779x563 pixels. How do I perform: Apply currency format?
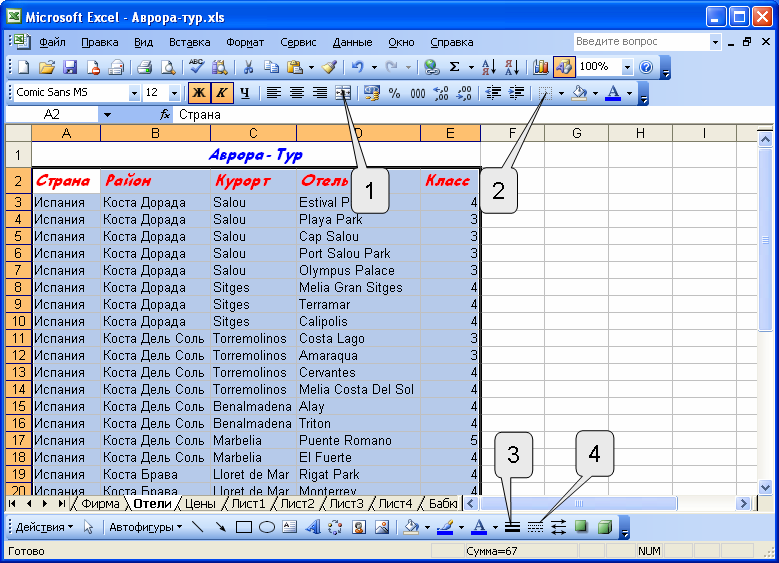tap(371, 92)
